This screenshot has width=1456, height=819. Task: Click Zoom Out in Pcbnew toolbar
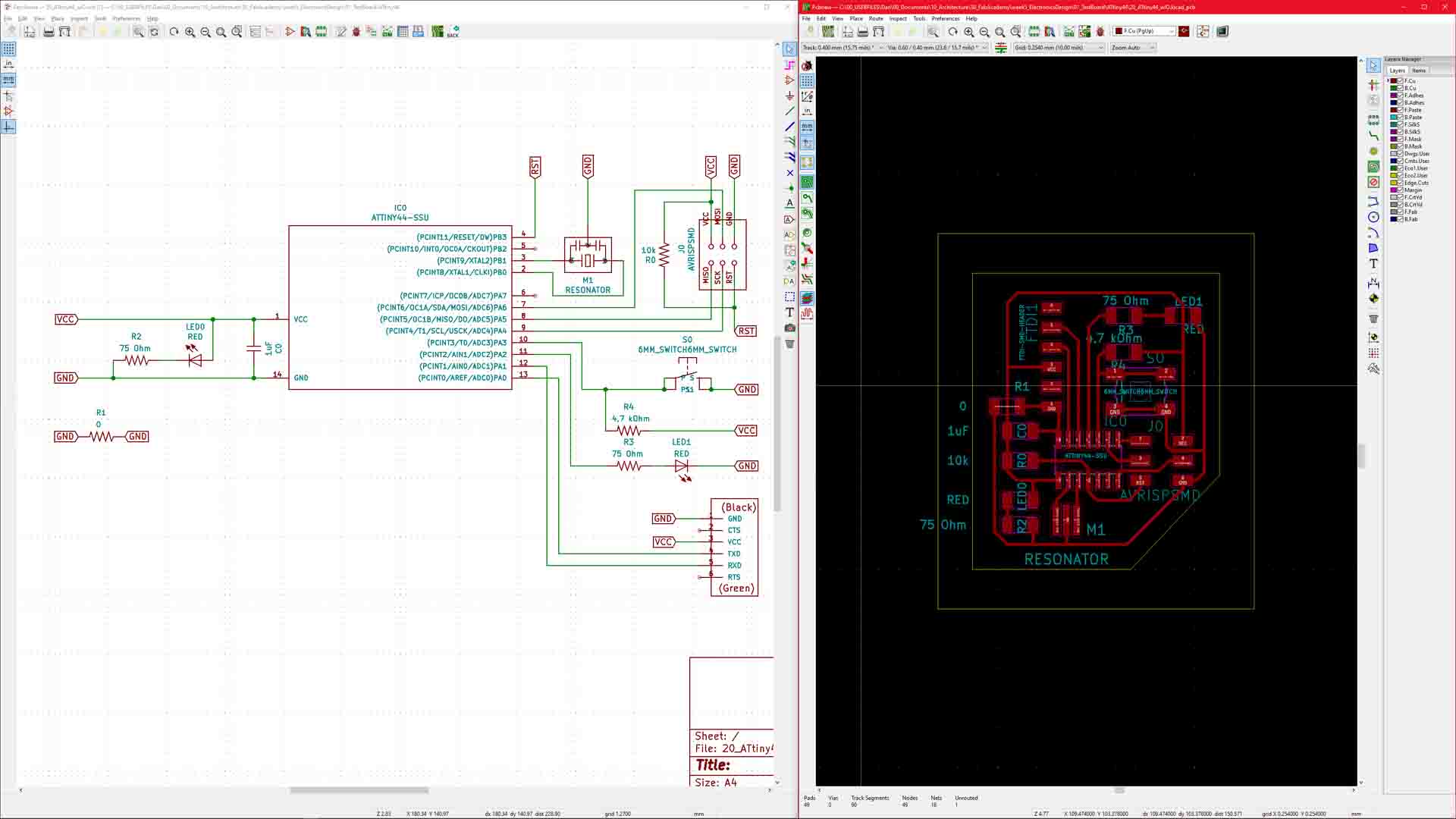(984, 32)
